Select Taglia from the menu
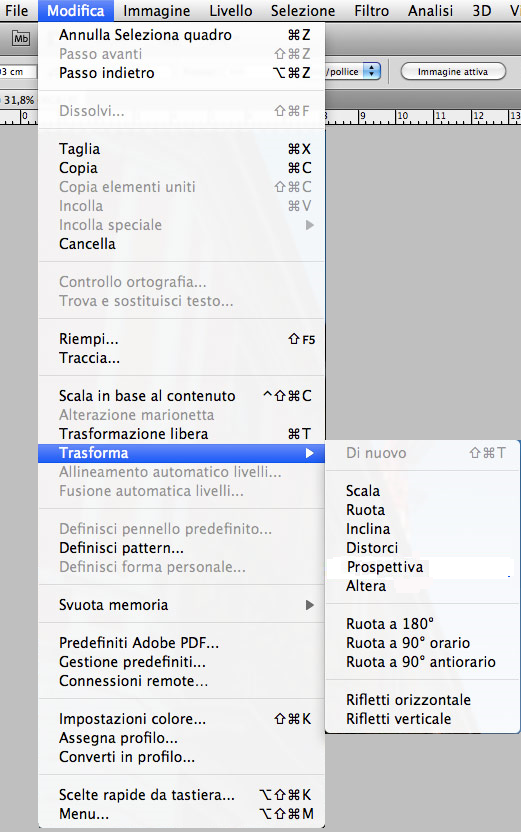Image resolution: width=521 pixels, height=832 pixels. (181, 149)
